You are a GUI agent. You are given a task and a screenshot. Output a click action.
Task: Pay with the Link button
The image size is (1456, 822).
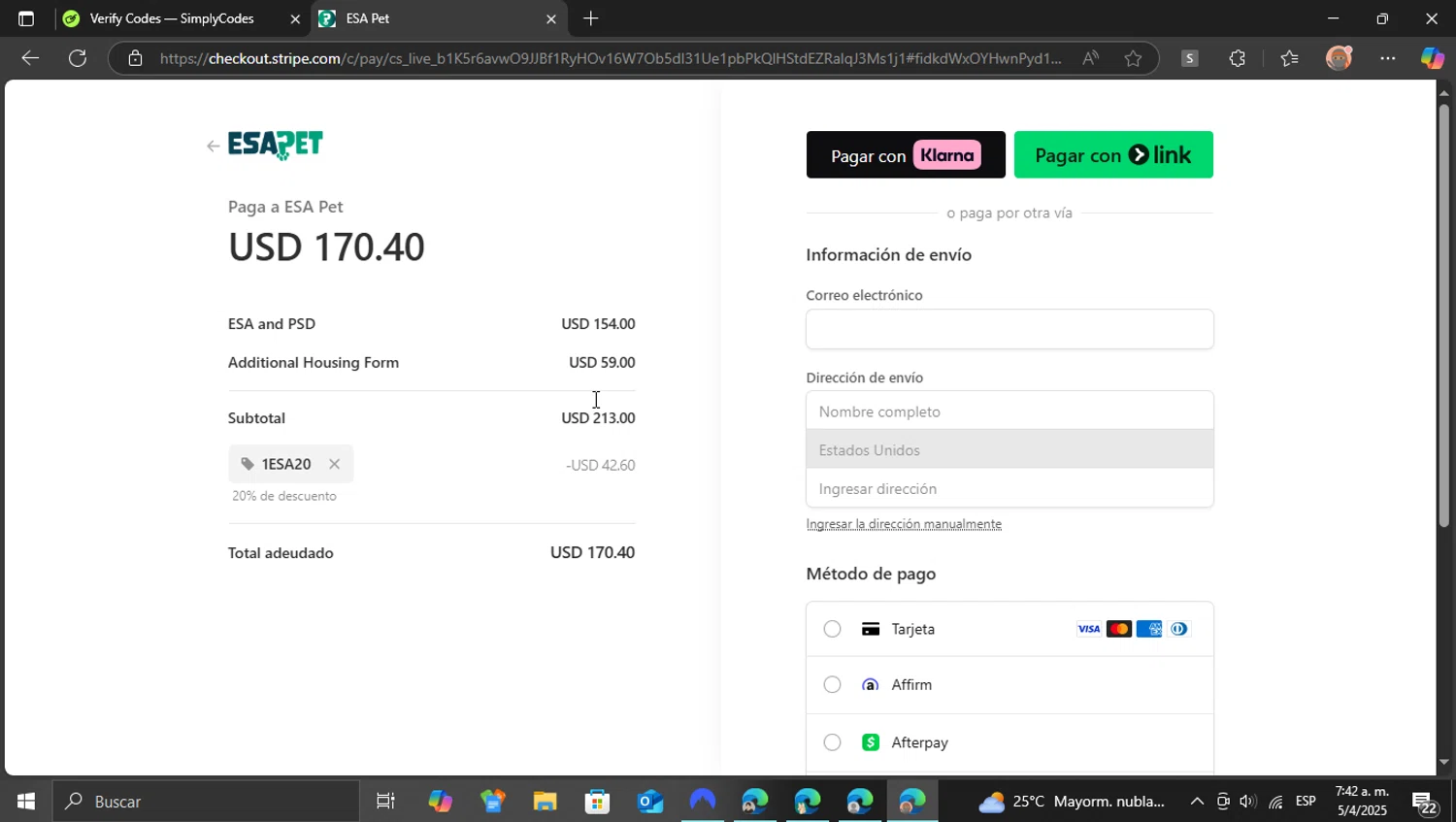click(x=1113, y=154)
